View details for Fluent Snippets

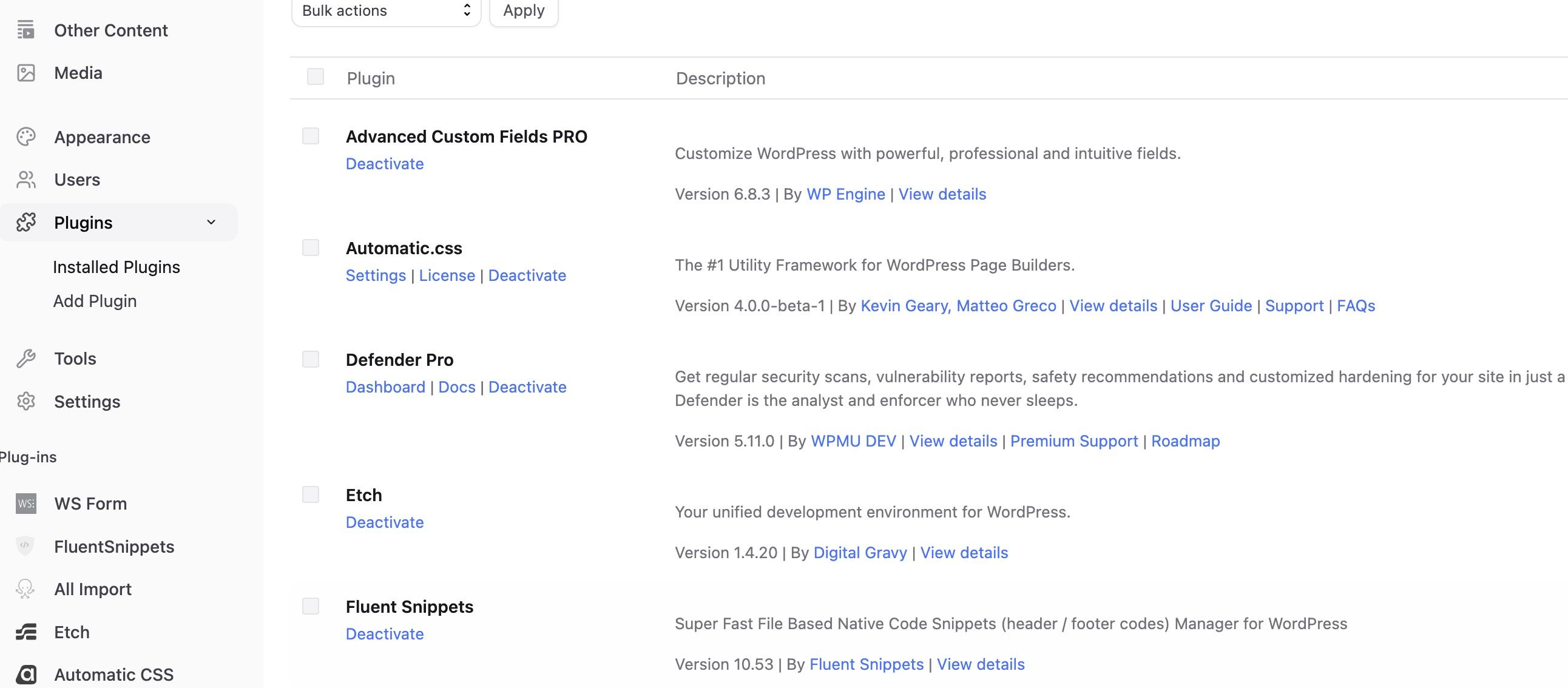pyautogui.click(x=981, y=664)
